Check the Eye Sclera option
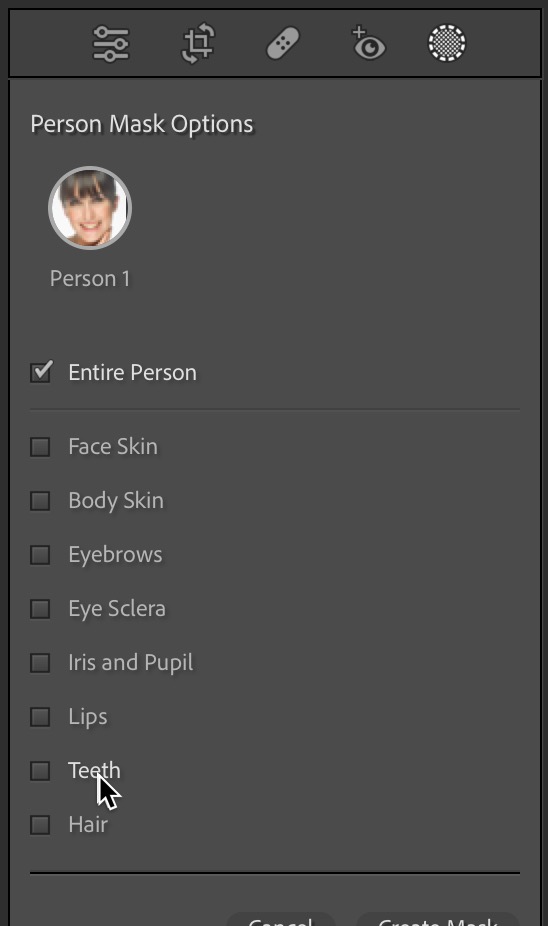This screenshot has height=926, width=548. (x=40, y=609)
